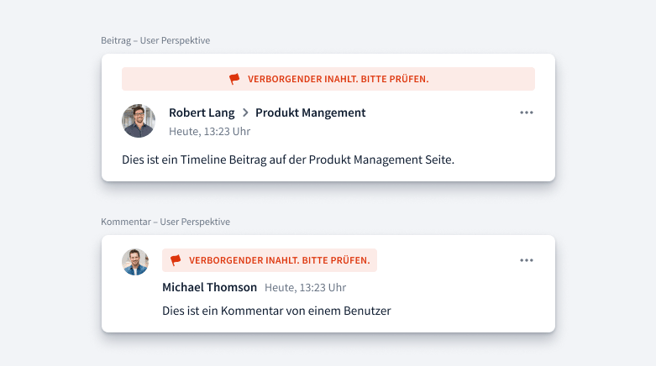Click 'VERBORGENDER INHALT' text in the post banner
The image size is (656, 366).
click(x=302, y=79)
